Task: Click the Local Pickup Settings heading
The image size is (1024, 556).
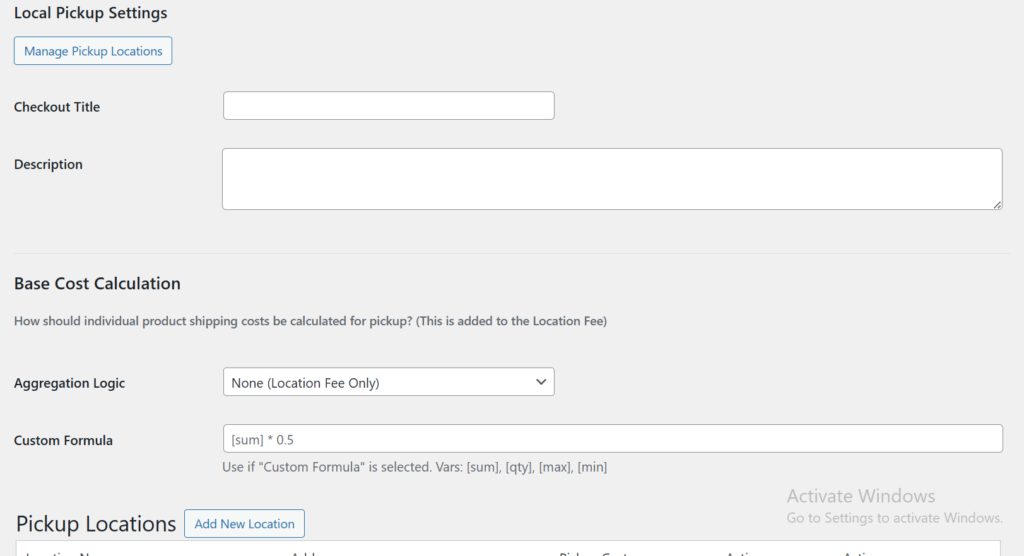Action: click(91, 14)
